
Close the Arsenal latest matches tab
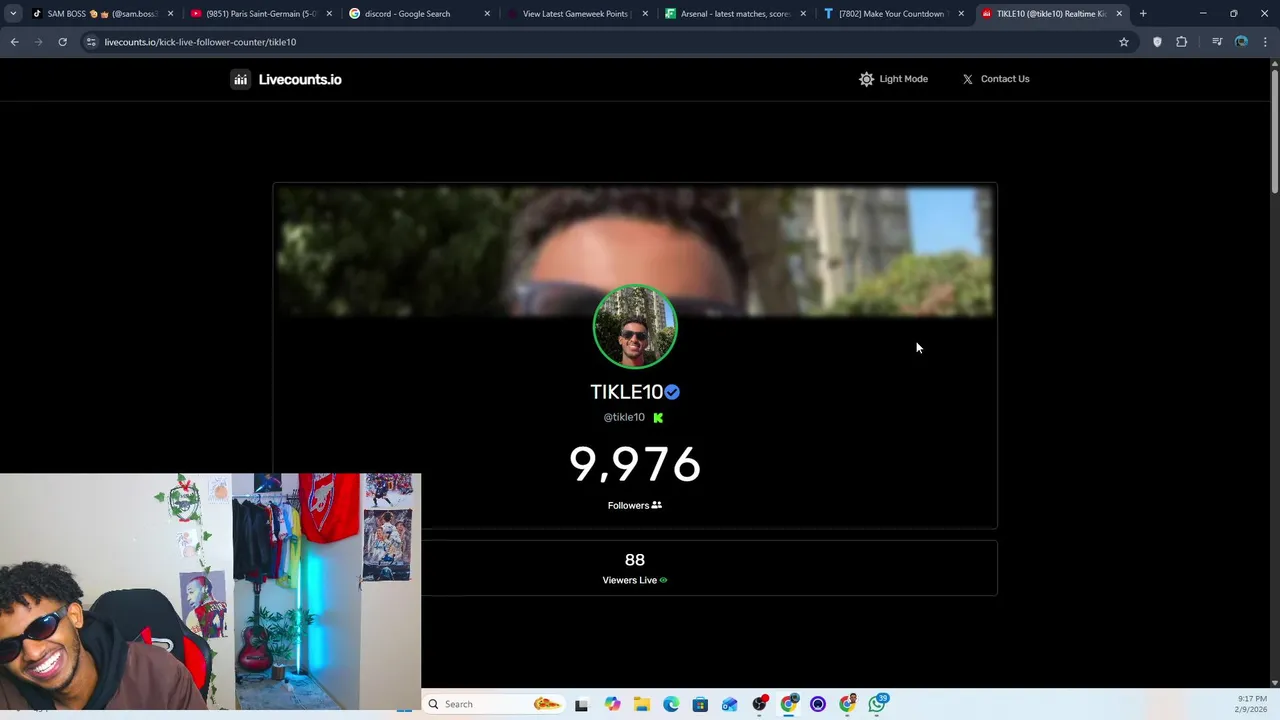tap(803, 14)
